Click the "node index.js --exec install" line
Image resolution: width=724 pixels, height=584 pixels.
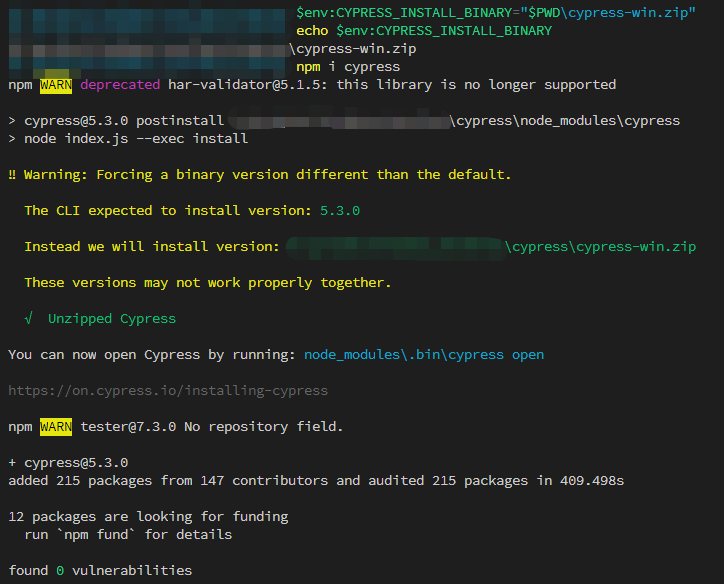click(128, 139)
